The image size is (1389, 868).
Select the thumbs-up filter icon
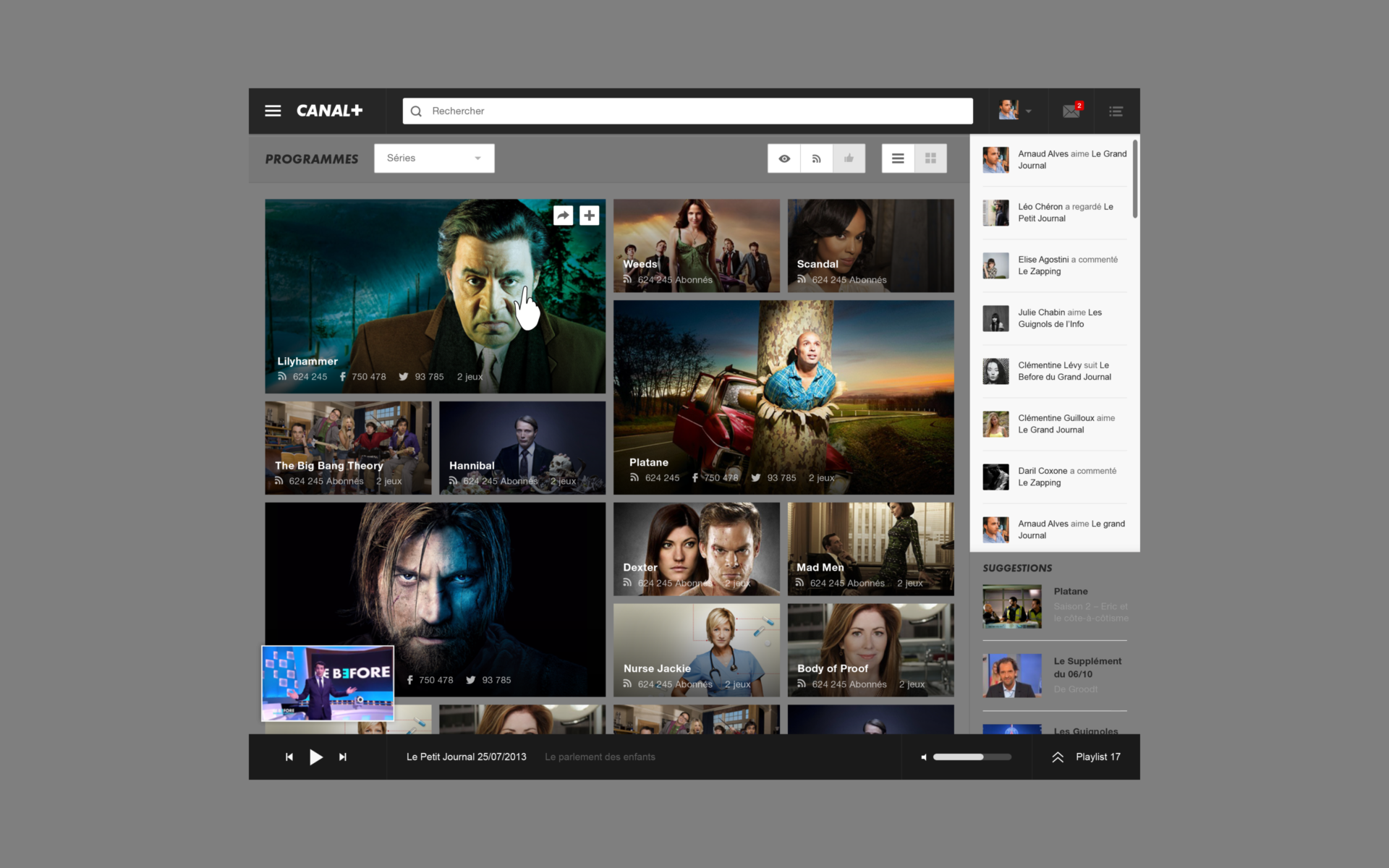coord(849,158)
